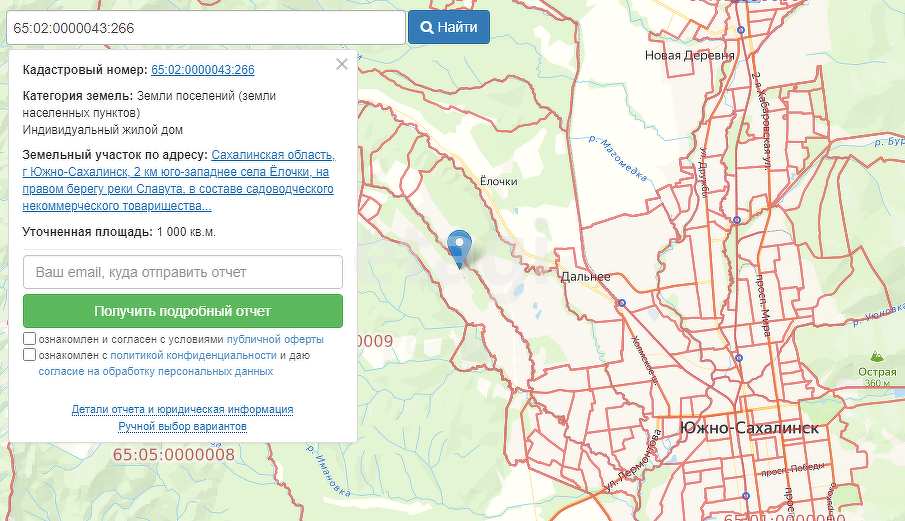Screen dimensions: 905x521
Task: Click the Ёлочки village label on map
Action: pyautogui.click(x=498, y=181)
